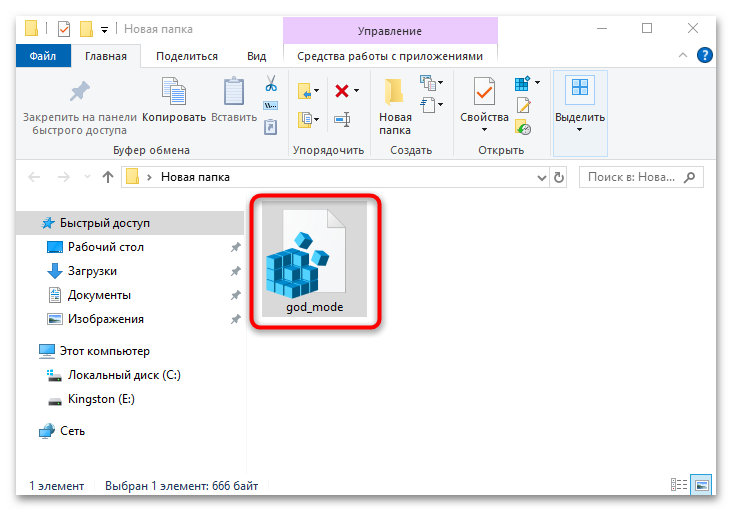Open recent locations dropdown arrow
The width and height of the screenshot is (732, 511).
(87, 177)
